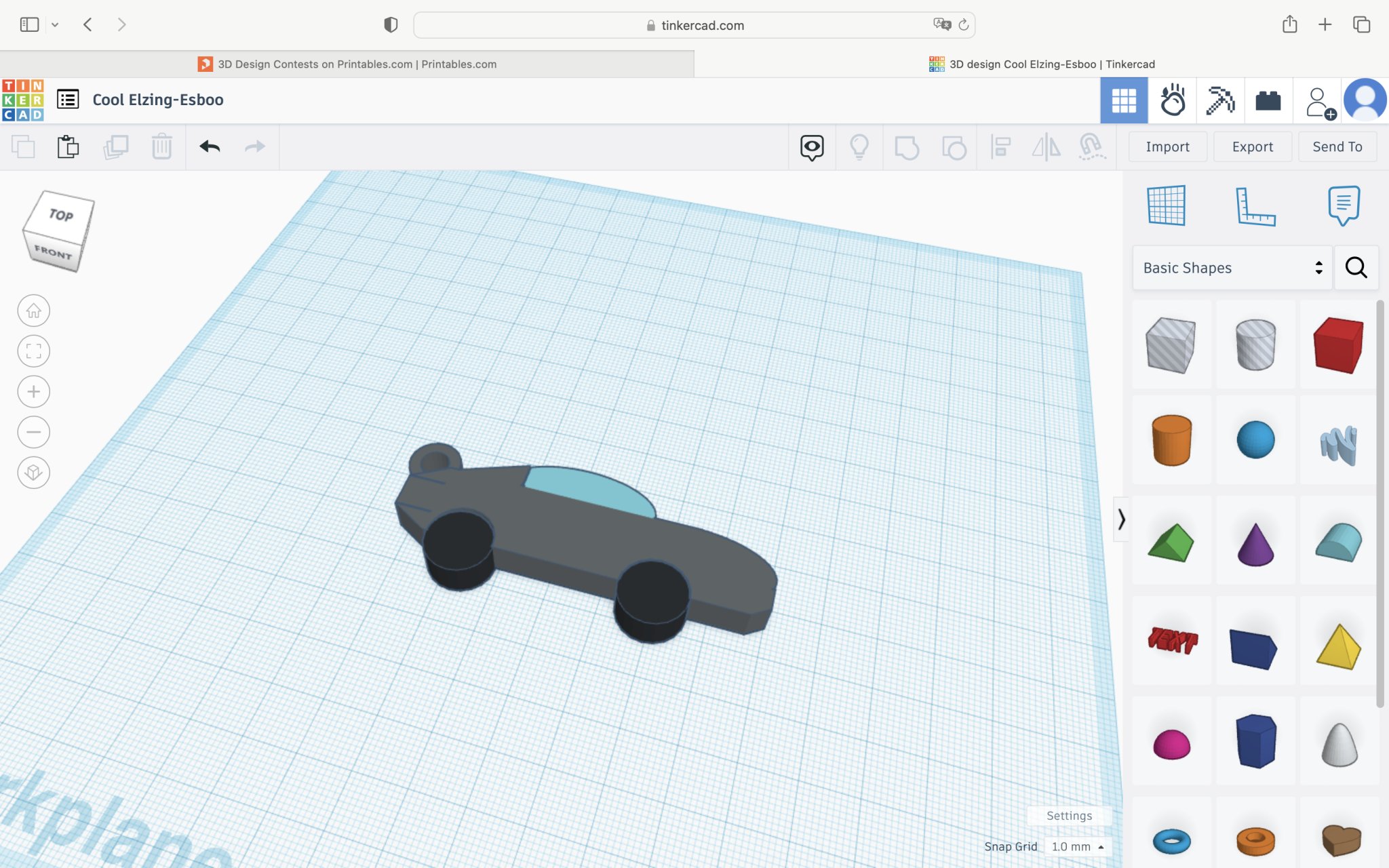
Task: Open the Basic Shapes dropdown
Action: [x=1231, y=267]
